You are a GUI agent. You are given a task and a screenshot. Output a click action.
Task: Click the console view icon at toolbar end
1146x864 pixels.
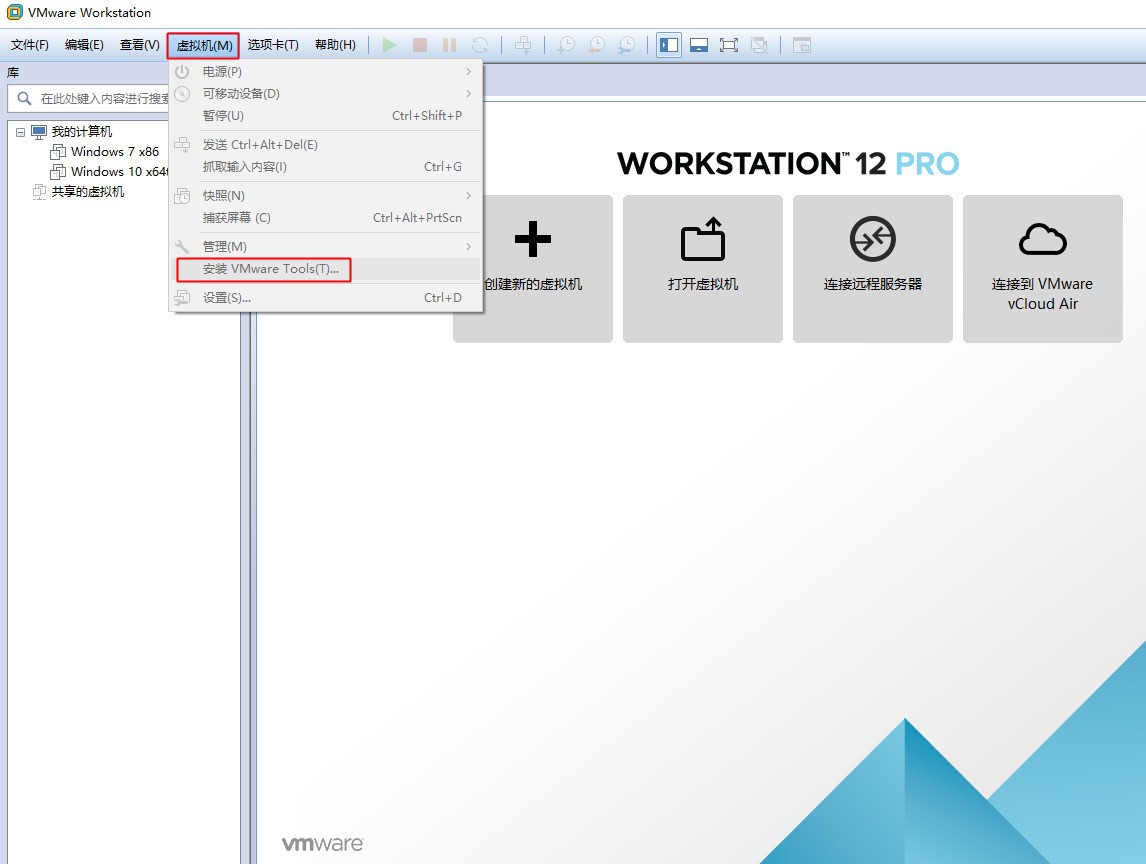pyautogui.click(x=802, y=45)
